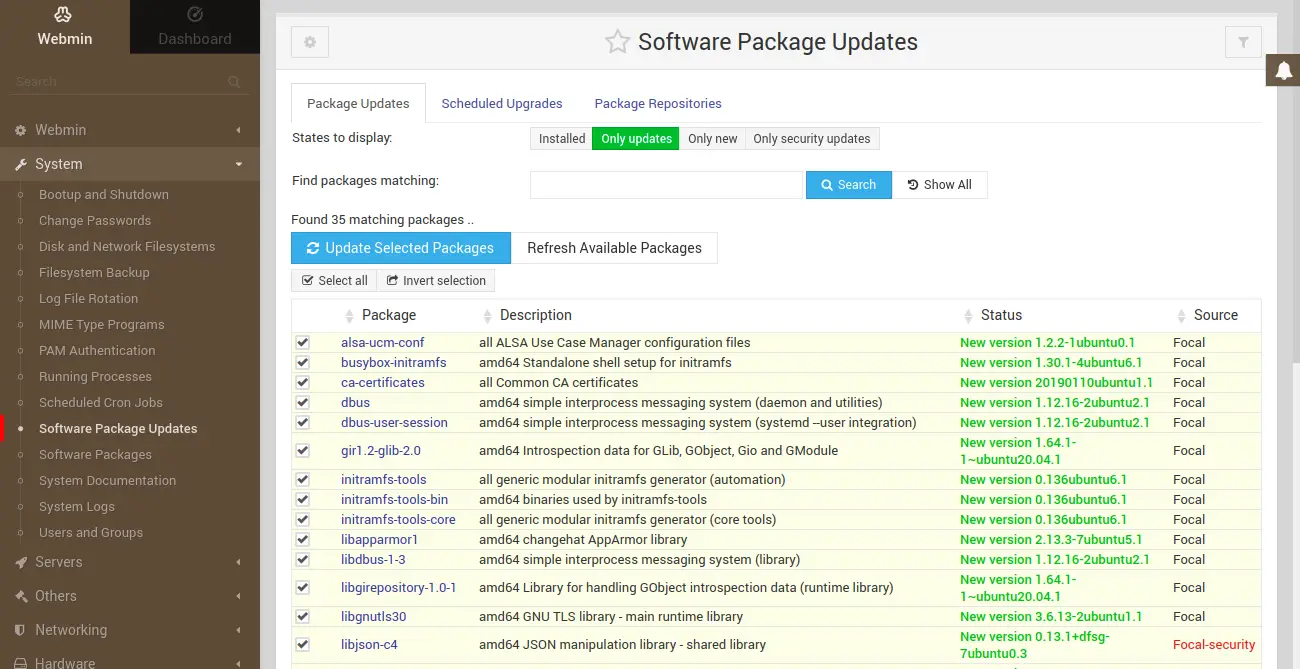This screenshot has width=1300, height=669.
Task: Open the libdbus-1-3 package link
Action: (x=373, y=559)
